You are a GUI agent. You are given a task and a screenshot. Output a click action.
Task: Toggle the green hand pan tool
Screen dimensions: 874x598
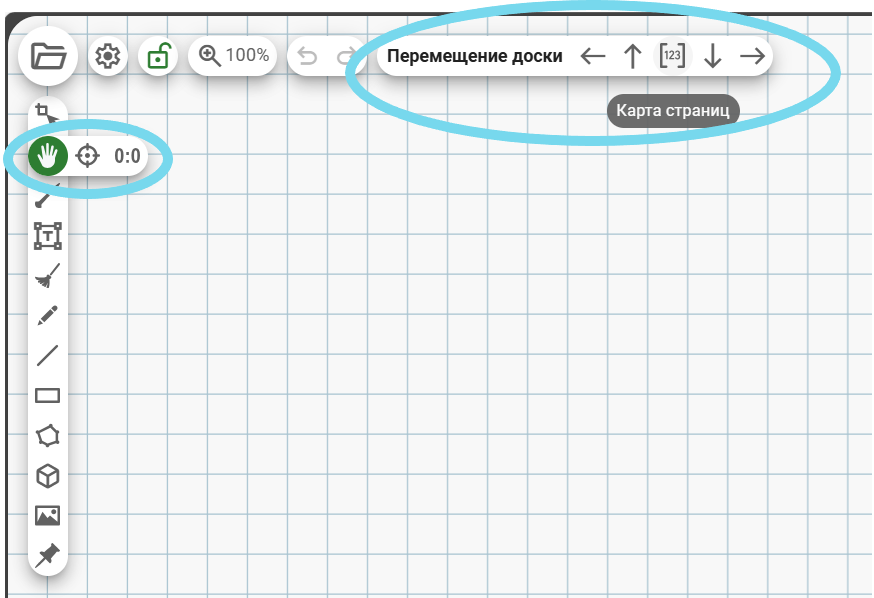[x=48, y=155]
